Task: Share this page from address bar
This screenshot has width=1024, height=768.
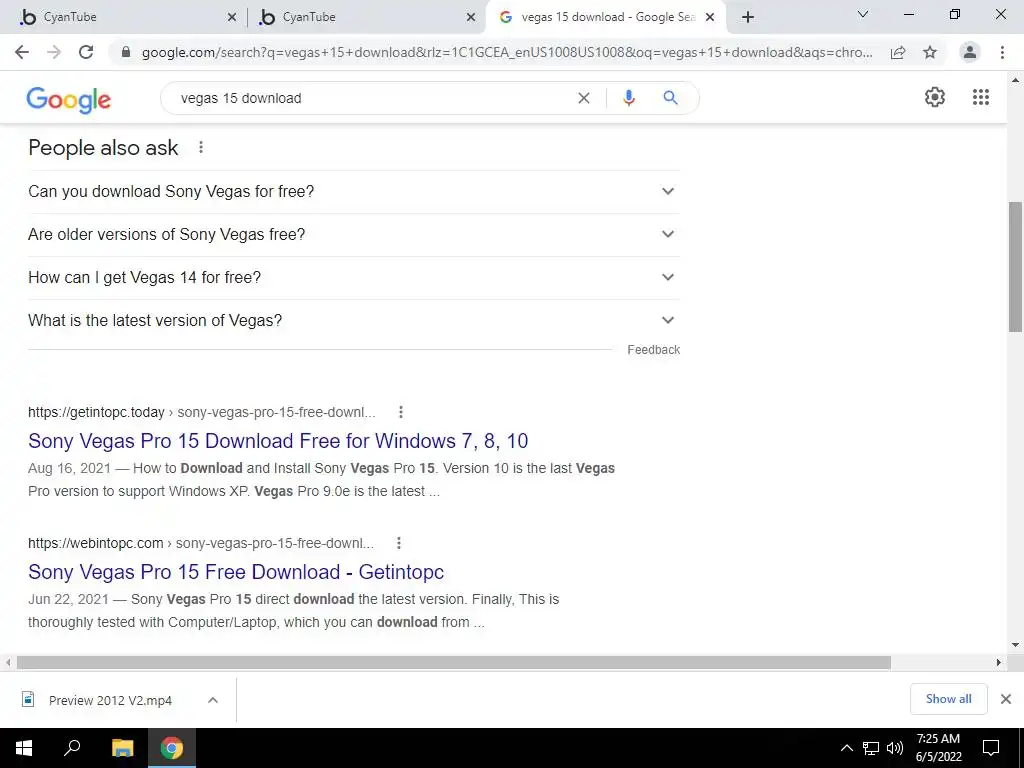Action: click(898, 52)
